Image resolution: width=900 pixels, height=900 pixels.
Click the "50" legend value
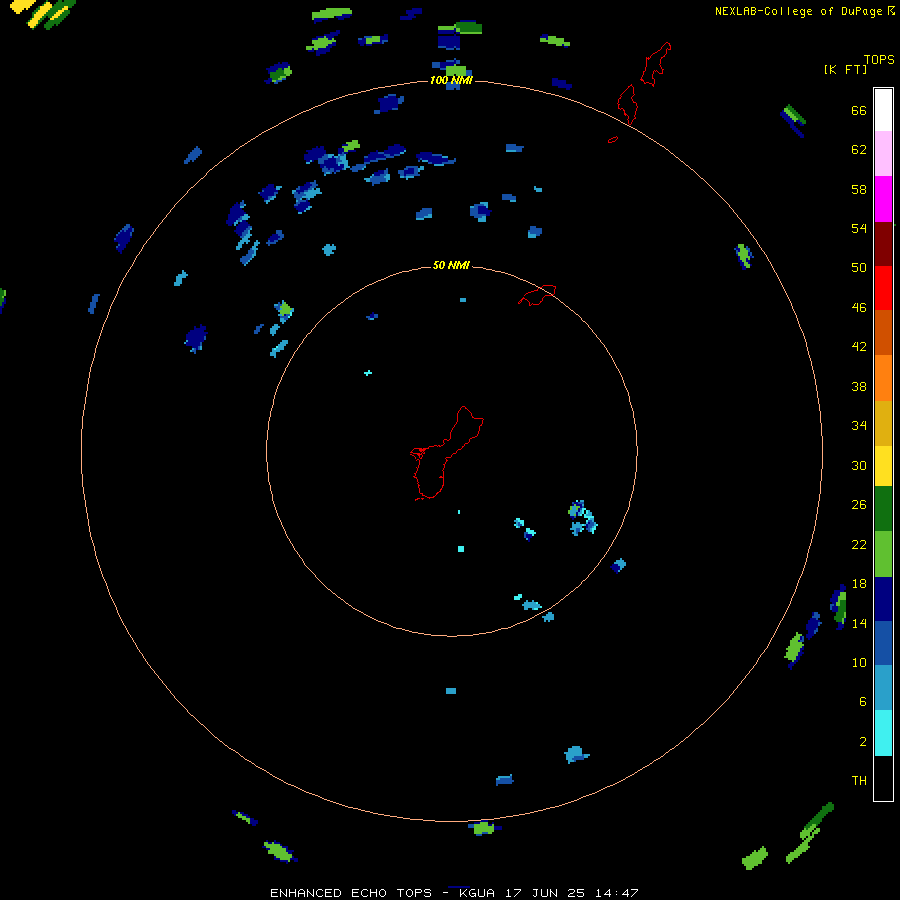(859, 268)
